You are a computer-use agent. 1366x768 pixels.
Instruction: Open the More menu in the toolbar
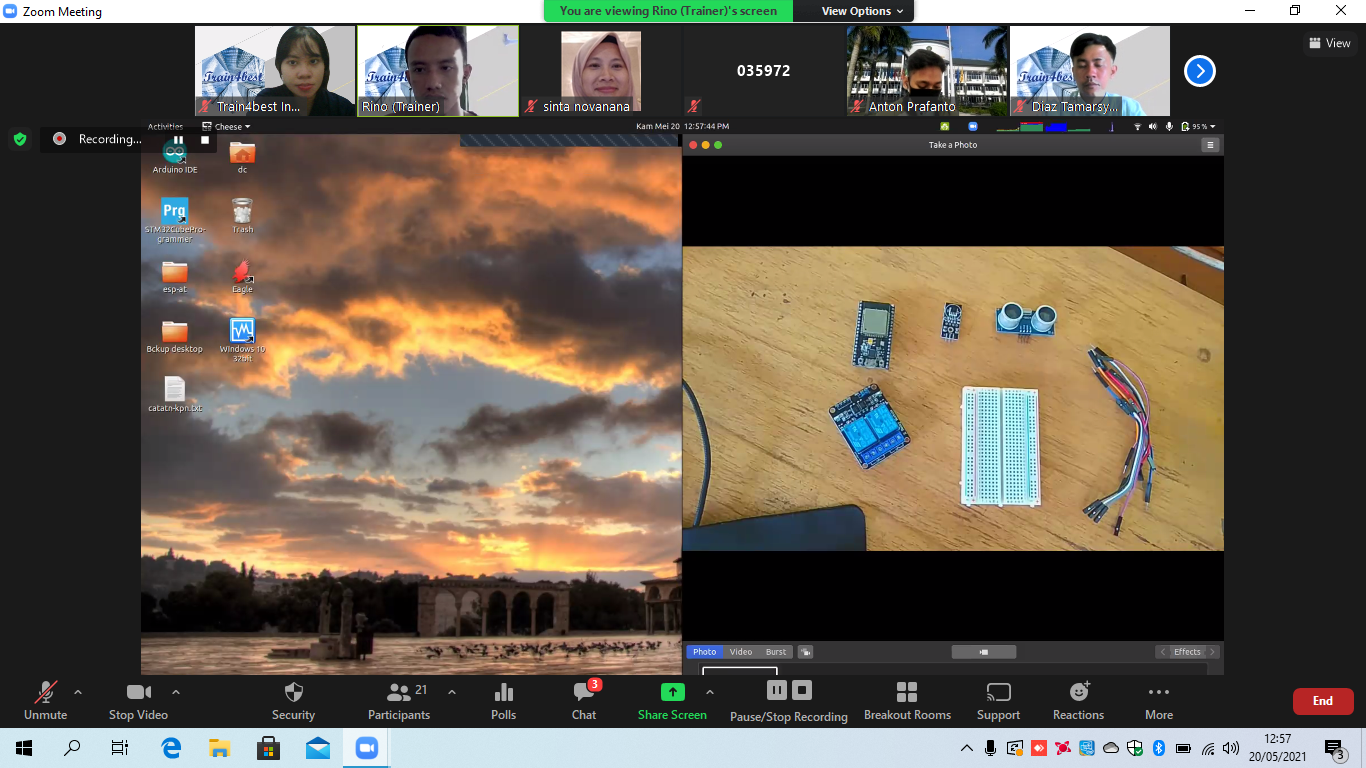pyautogui.click(x=1159, y=693)
